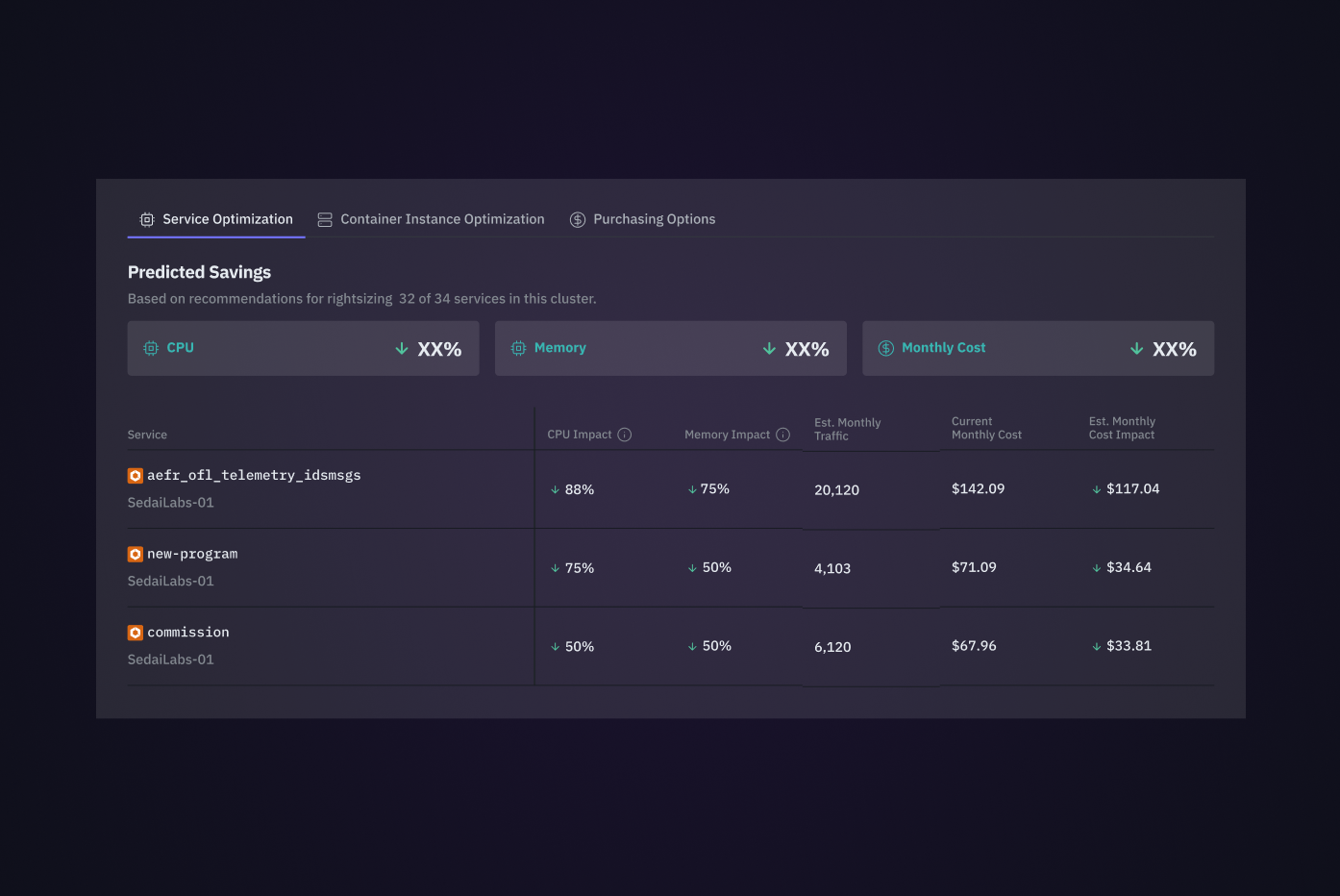The height and width of the screenshot is (896, 1340).
Task: Click the orange icon beside commission
Action: point(136,633)
